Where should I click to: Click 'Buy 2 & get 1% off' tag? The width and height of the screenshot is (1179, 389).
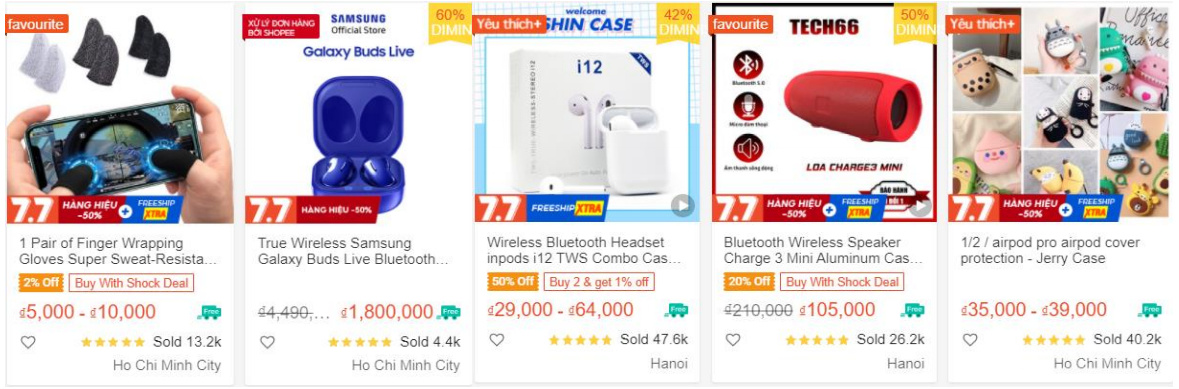pyautogui.click(x=599, y=282)
